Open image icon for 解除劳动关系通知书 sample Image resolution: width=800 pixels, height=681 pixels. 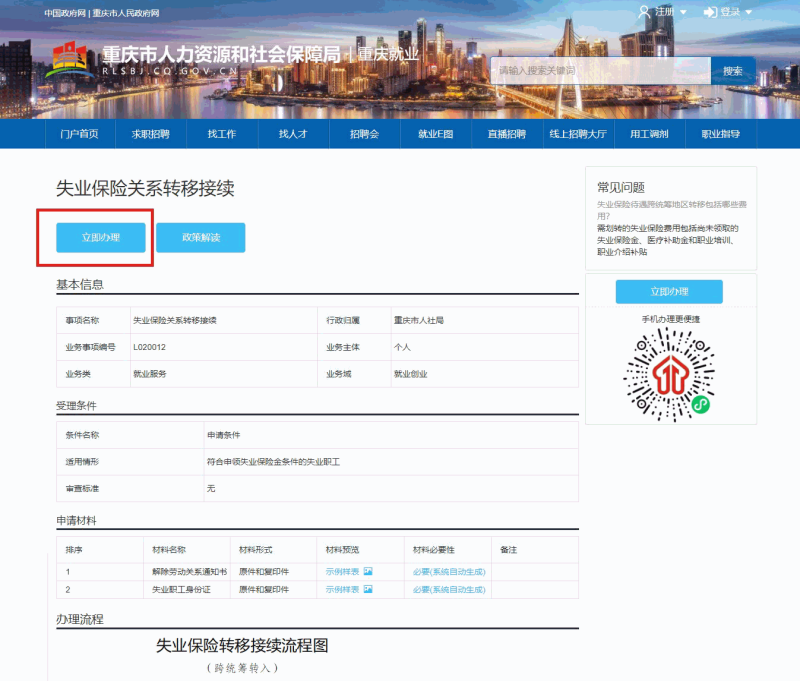click(x=368, y=571)
